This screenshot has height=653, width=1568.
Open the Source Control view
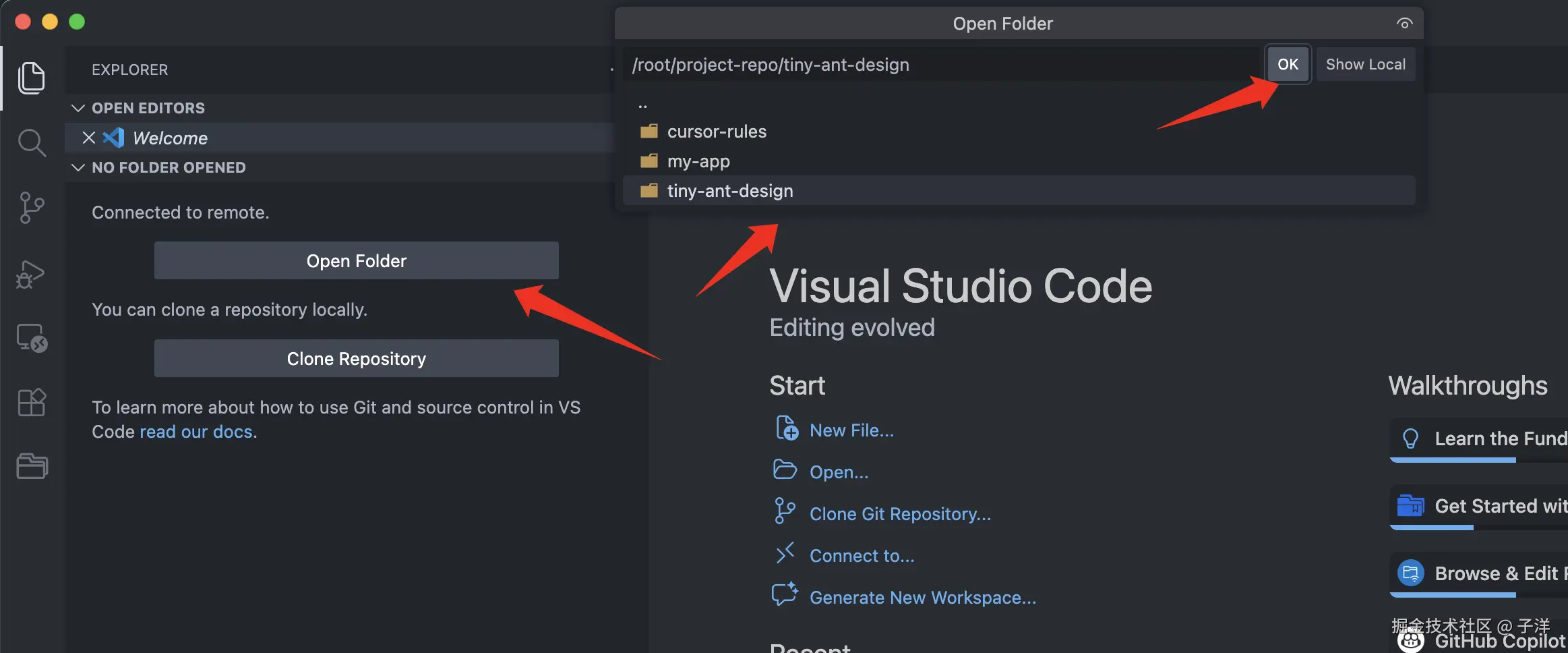coord(31,208)
